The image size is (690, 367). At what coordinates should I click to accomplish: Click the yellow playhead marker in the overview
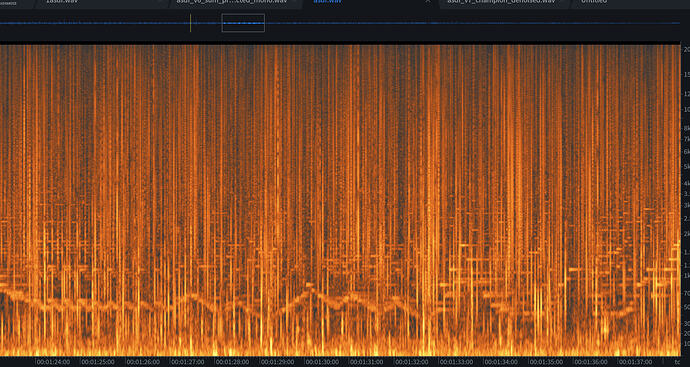click(191, 23)
